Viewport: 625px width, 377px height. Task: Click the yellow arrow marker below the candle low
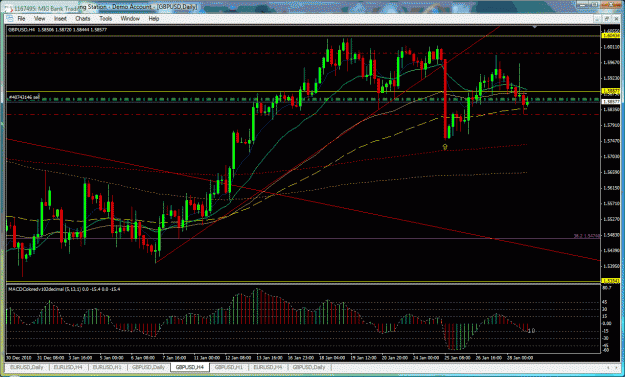(x=445, y=147)
